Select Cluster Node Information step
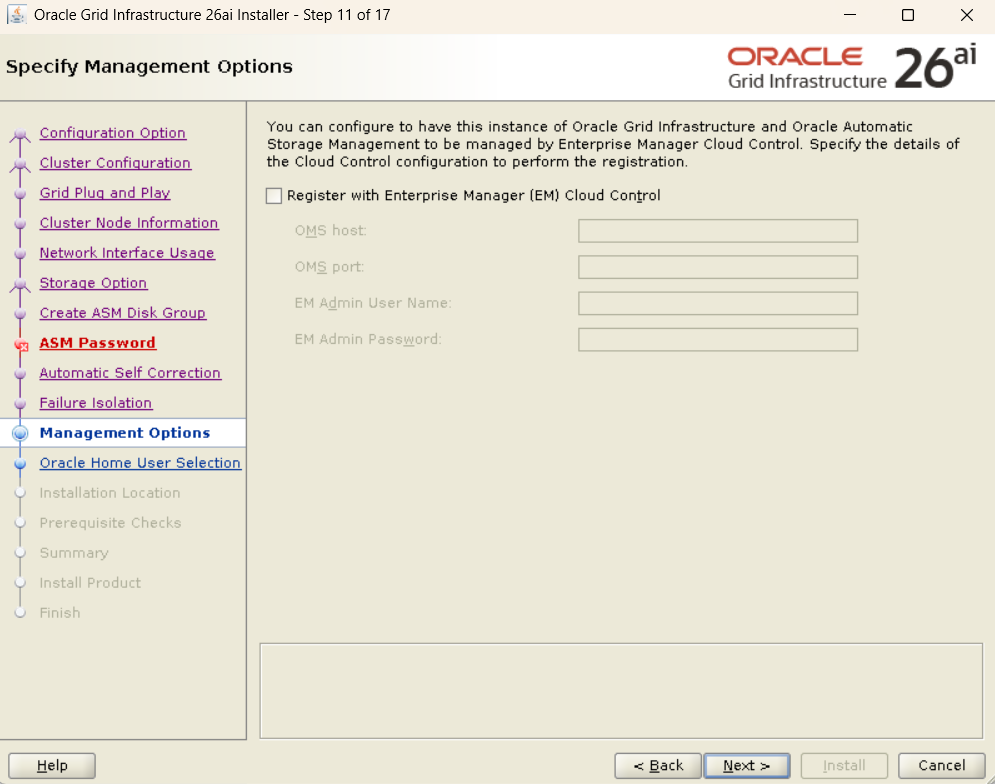Image resolution: width=995 pixels, height=784 pixels. tap(129, 223)
